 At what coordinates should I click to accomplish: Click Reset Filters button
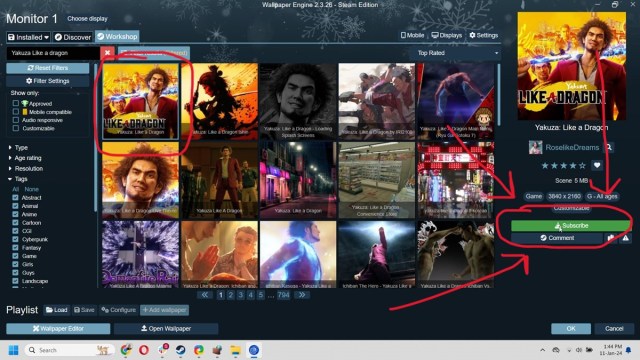[x=47, y=68]
